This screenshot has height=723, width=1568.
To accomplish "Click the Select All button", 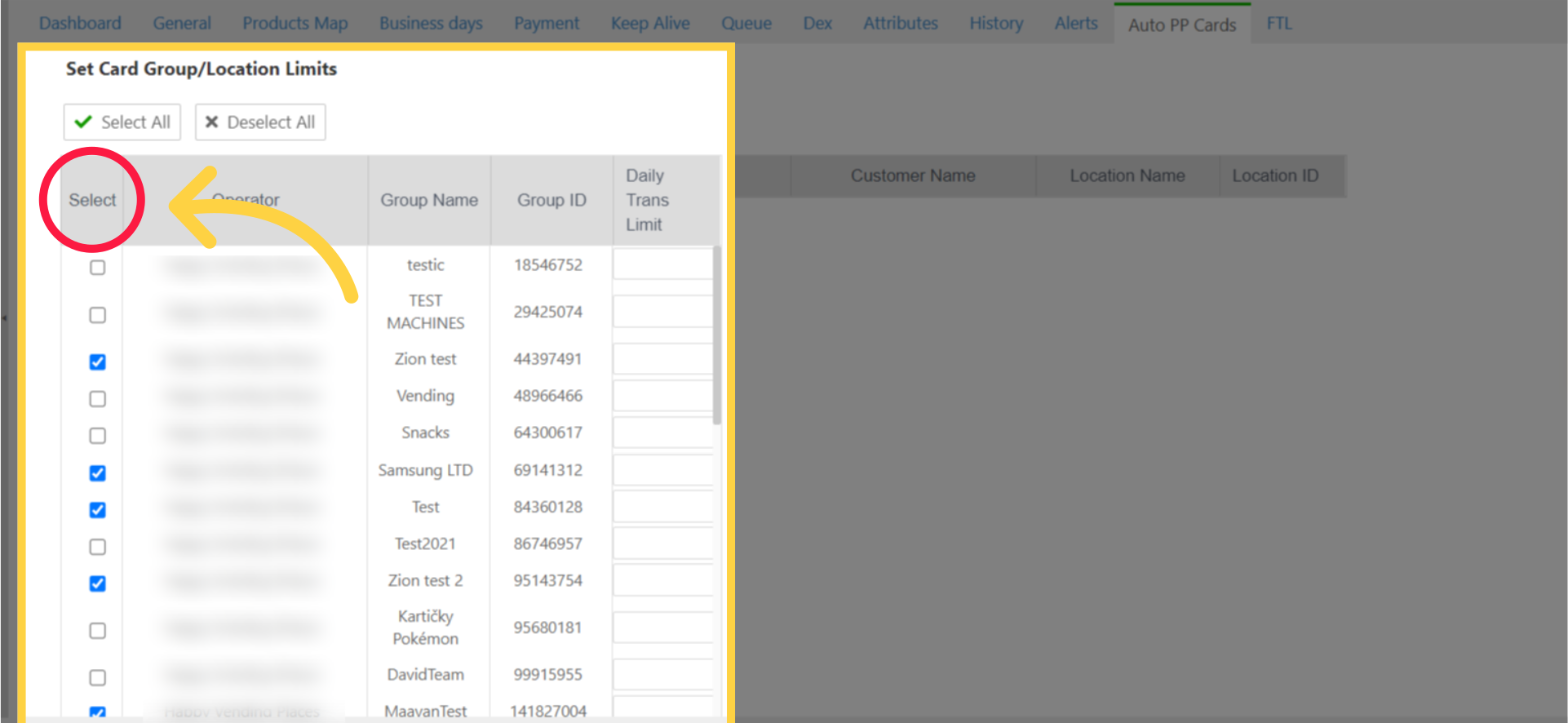I will point(122,122).
